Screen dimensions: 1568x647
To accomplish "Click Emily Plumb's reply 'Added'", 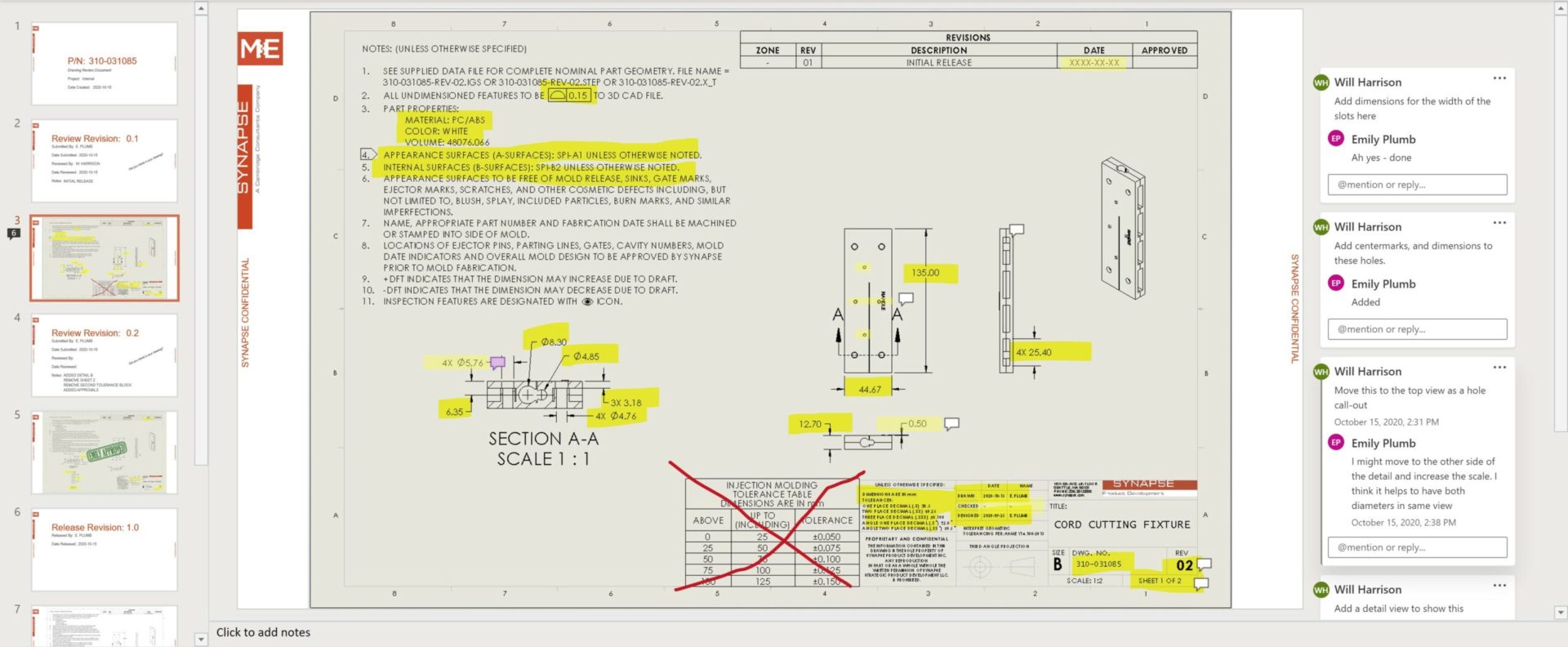I will (1365, 302).
